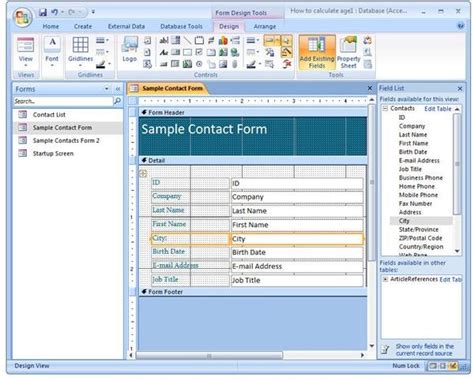
Task: Open the Property Sheet
Action: tap(348, 52)
